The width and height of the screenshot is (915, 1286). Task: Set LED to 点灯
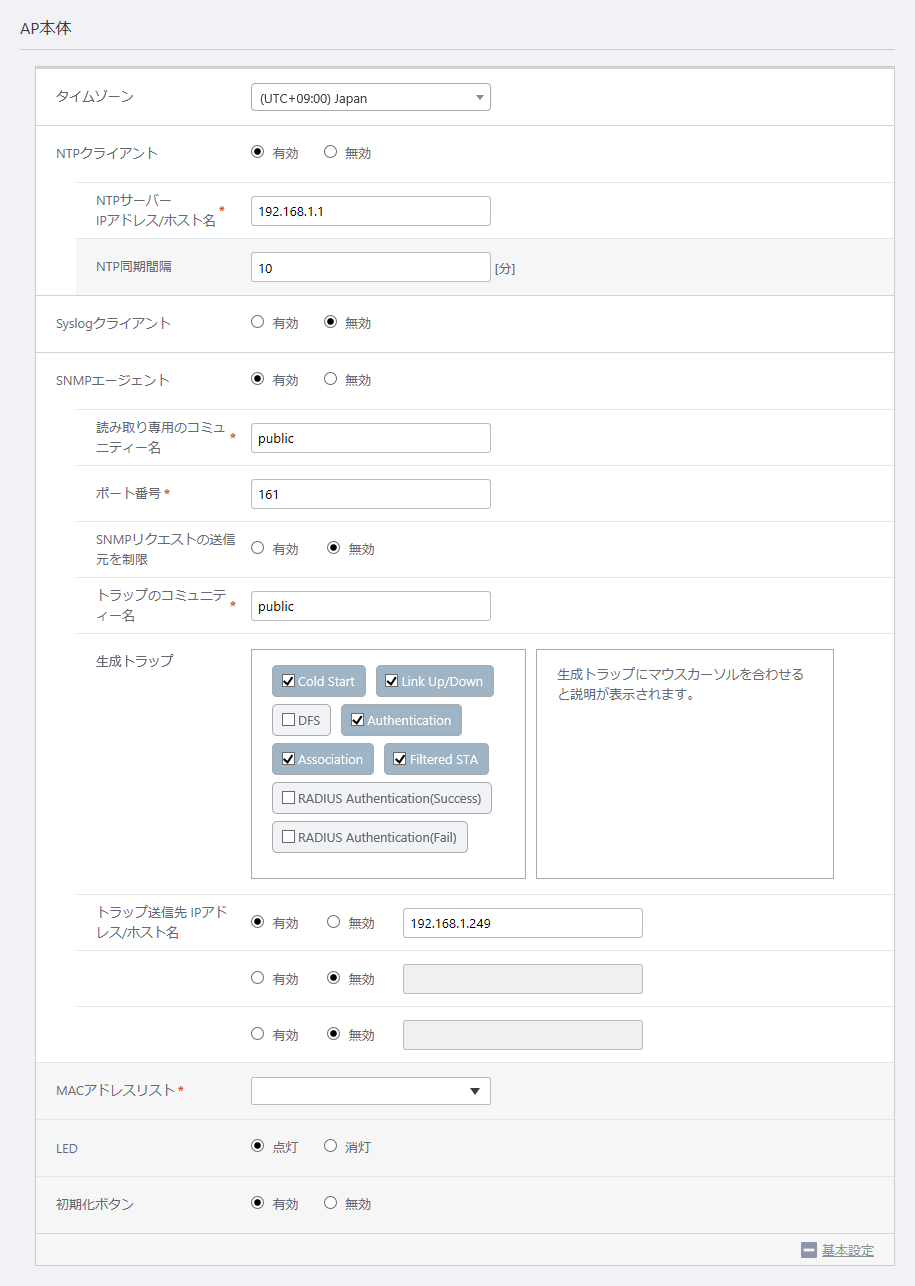(257, 1146)
